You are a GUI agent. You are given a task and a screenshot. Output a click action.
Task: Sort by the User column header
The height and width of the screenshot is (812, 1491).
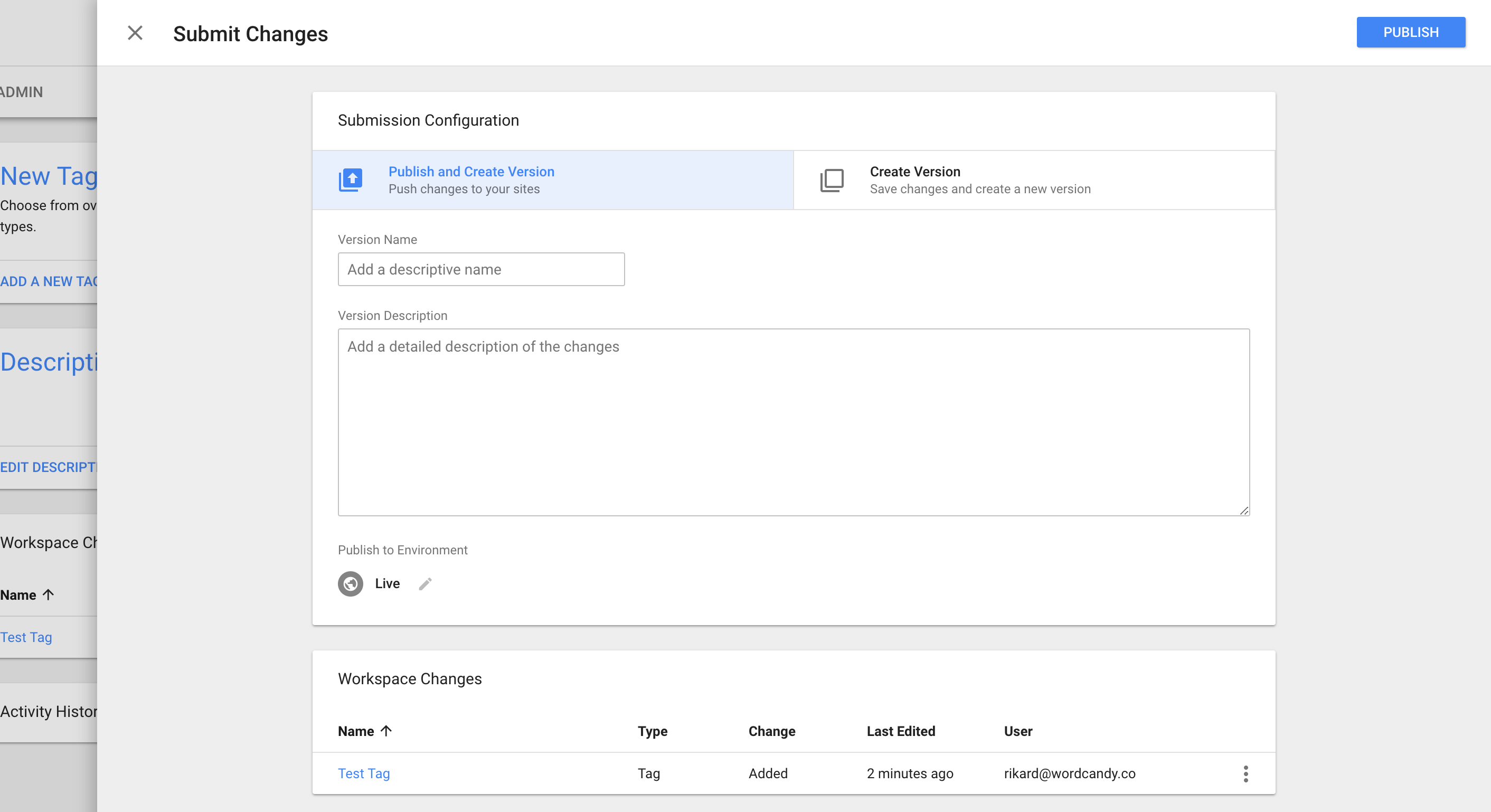point(1017,732)
